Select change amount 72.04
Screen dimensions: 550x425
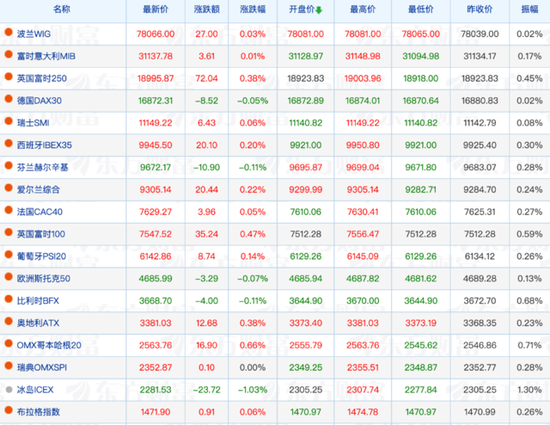coord(207,78)
